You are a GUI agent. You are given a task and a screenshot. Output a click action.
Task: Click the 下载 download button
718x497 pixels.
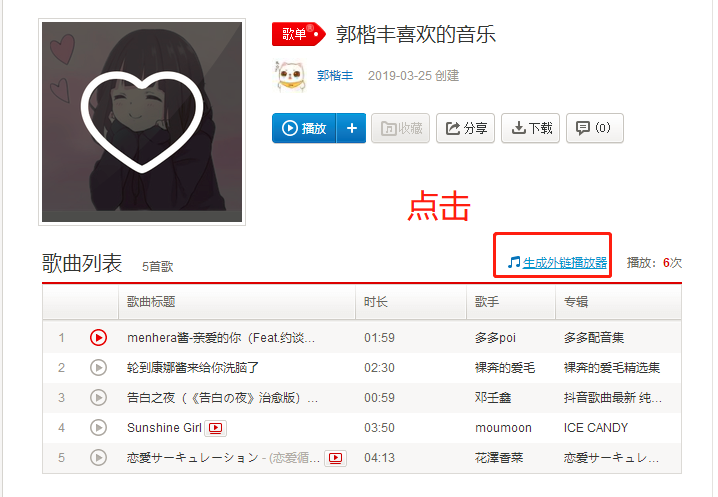coord(530,128)
